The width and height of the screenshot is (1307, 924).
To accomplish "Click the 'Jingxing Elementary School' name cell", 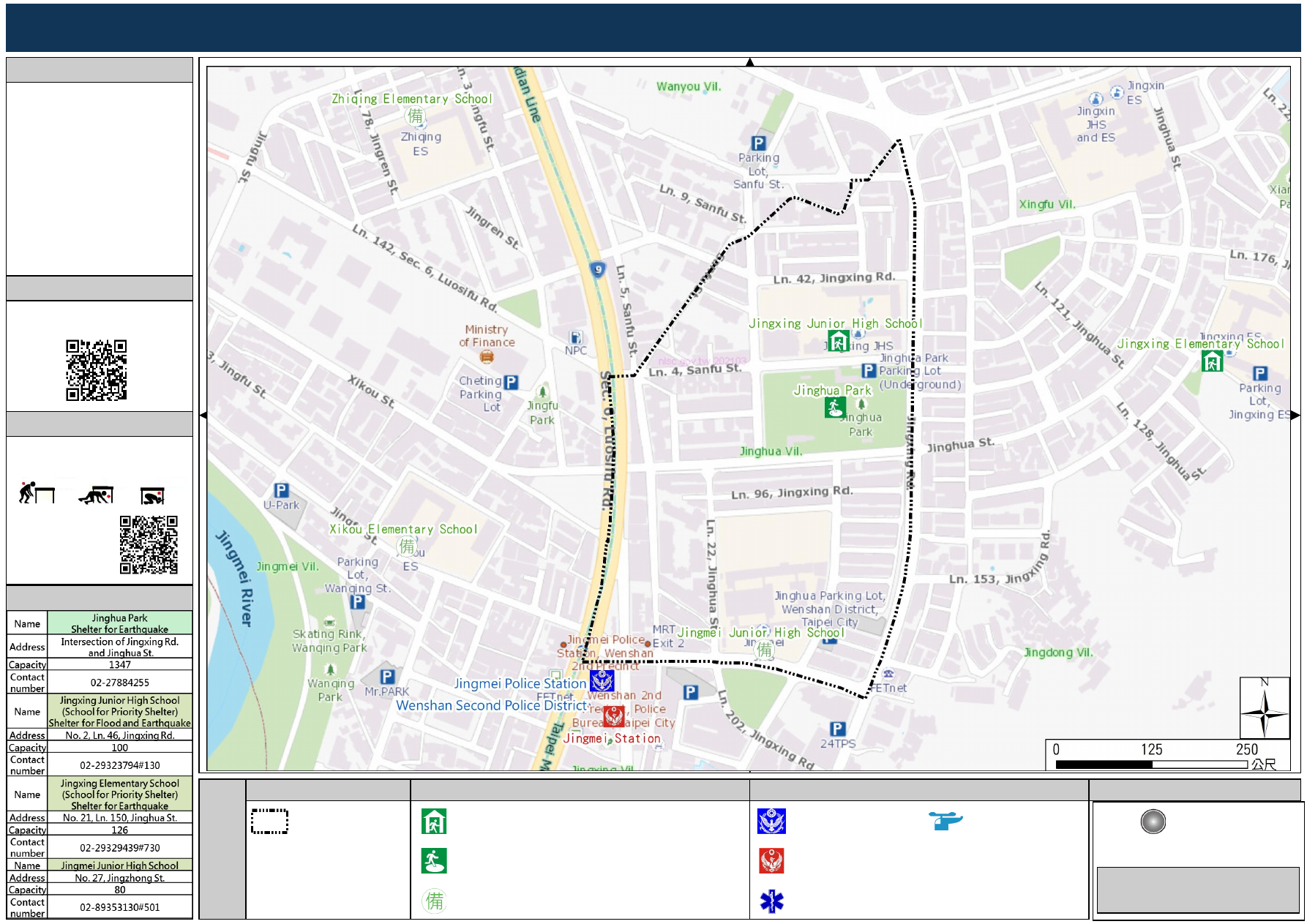I will pos(120,795).
